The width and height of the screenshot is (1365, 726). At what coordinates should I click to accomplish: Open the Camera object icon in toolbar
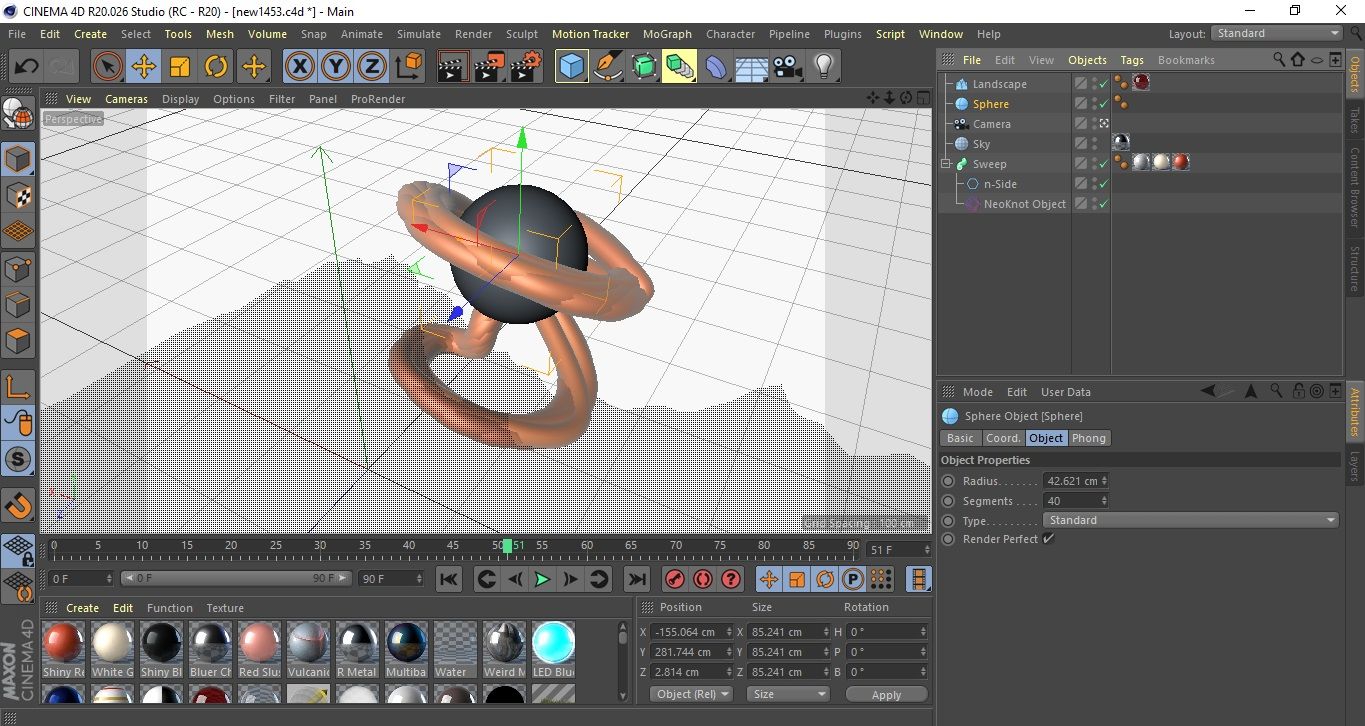[x=788, y=67]
